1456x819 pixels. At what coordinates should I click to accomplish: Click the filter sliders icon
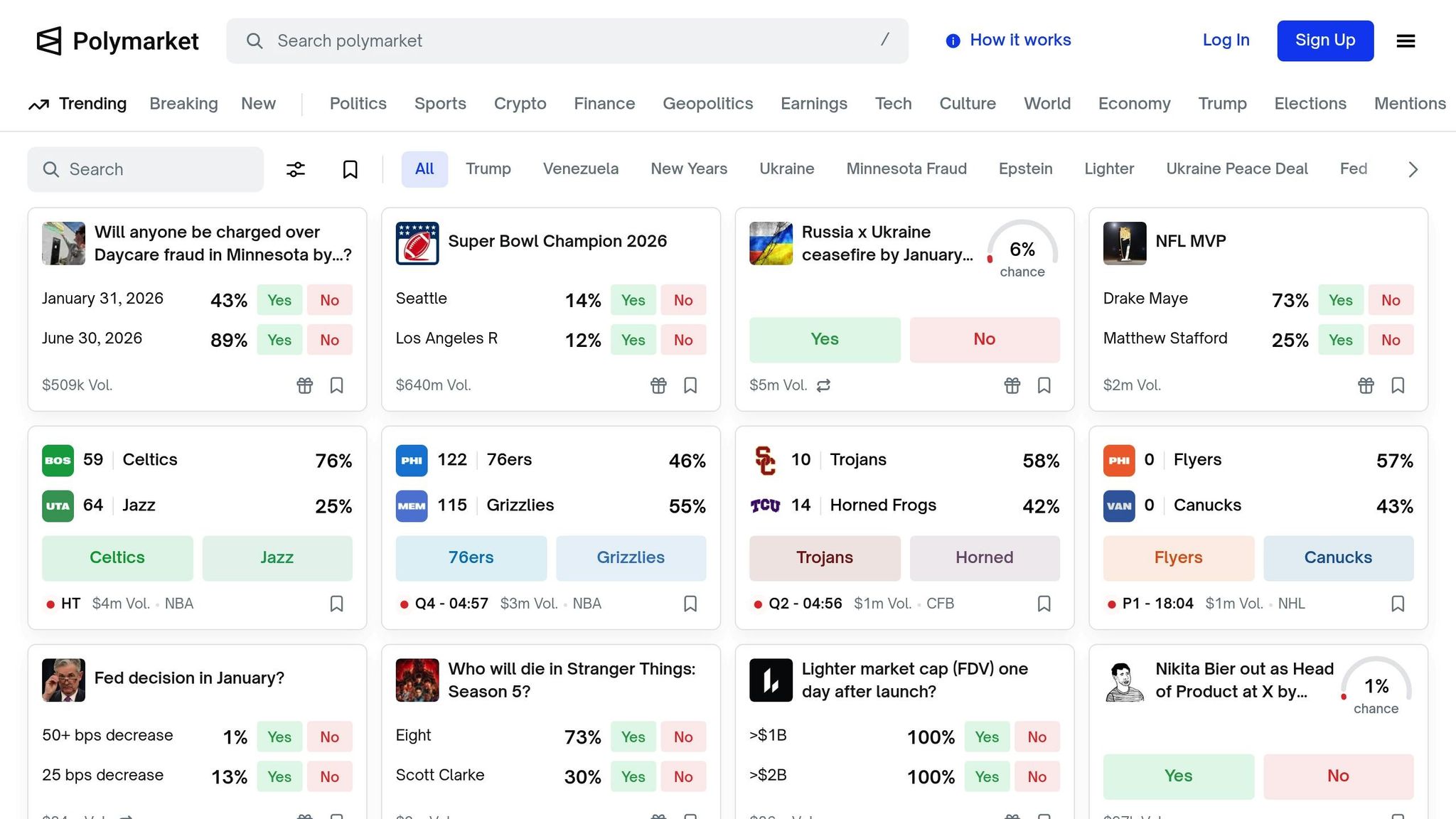click(296, 169)
